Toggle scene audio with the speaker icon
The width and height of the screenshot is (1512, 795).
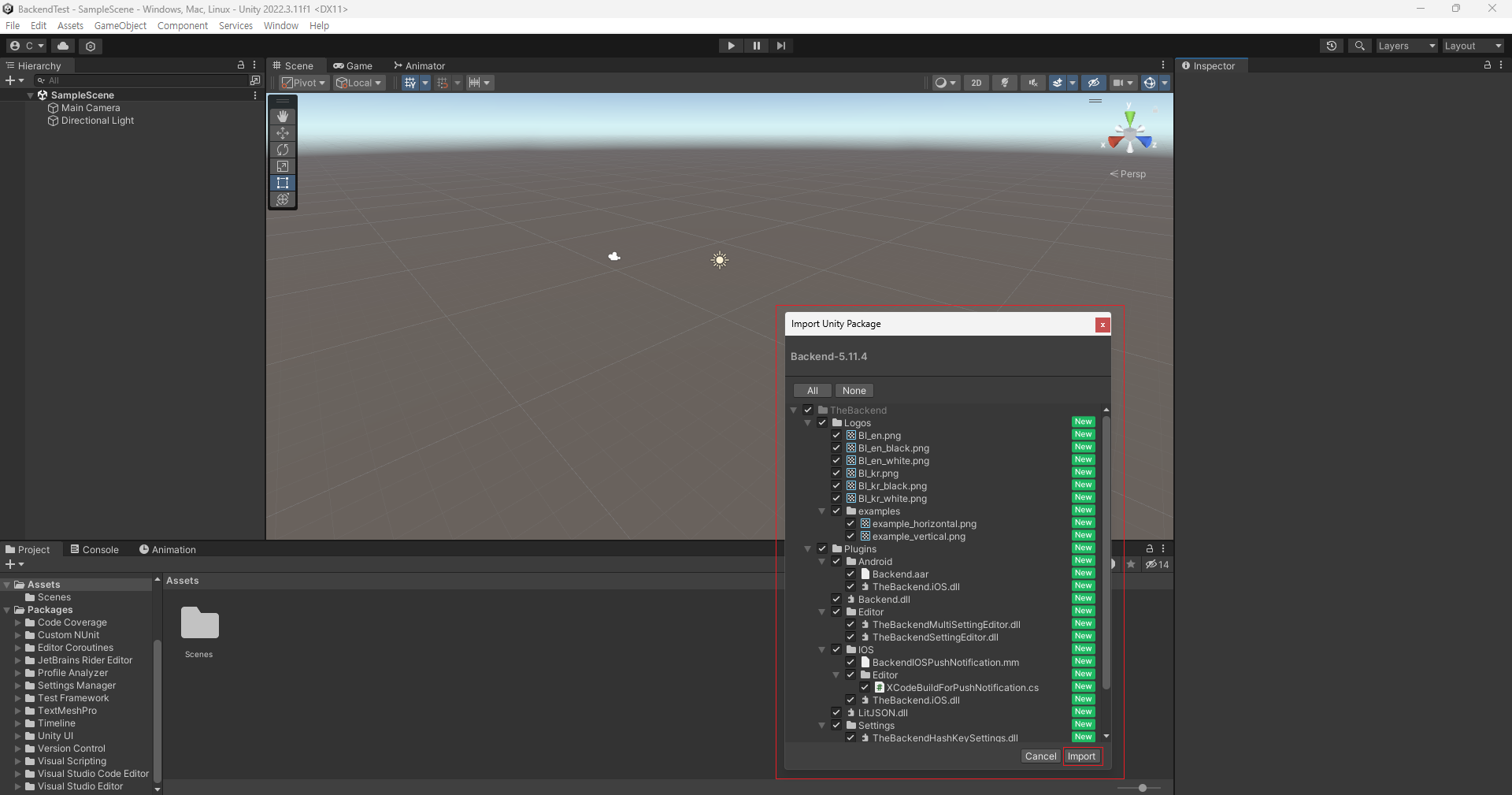1033,83
